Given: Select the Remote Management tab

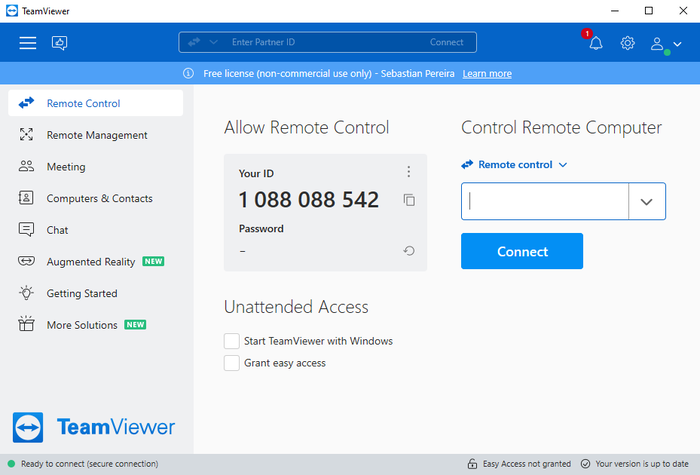Looking at the screenshot, I should (x=96, y=135).
